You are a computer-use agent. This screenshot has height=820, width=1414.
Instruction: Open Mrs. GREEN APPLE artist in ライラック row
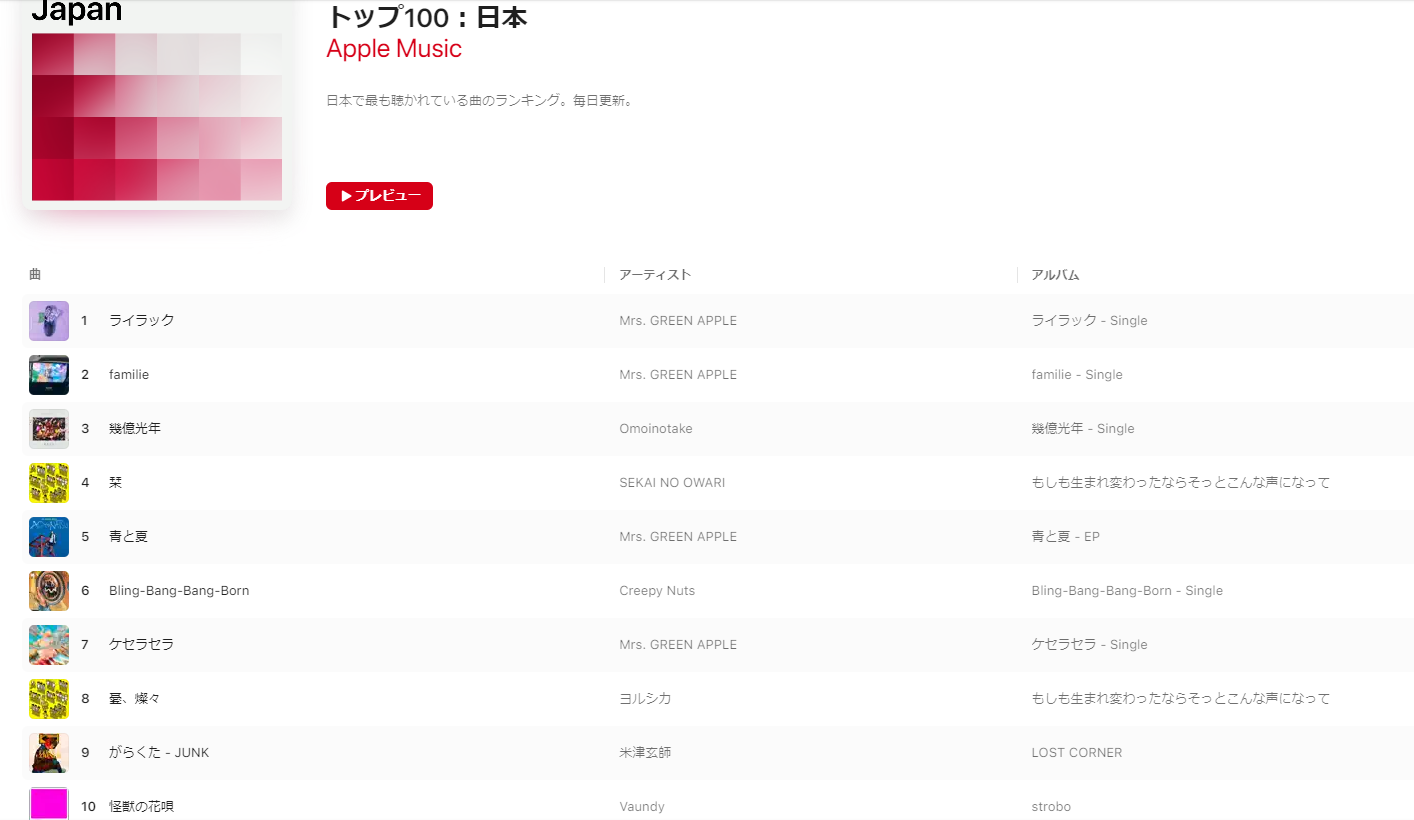coord(678,321)
